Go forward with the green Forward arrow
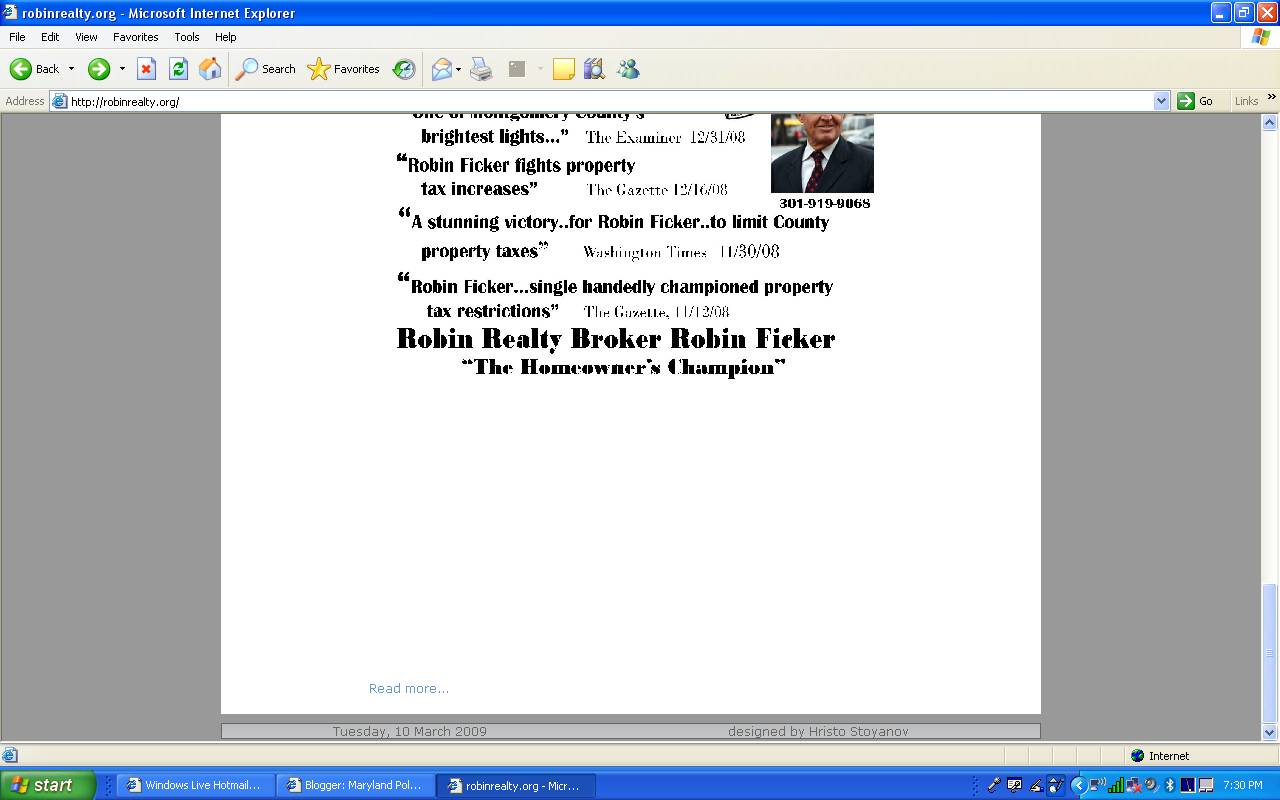Viewport: 1280px width, 800px height. pos(98,69)
